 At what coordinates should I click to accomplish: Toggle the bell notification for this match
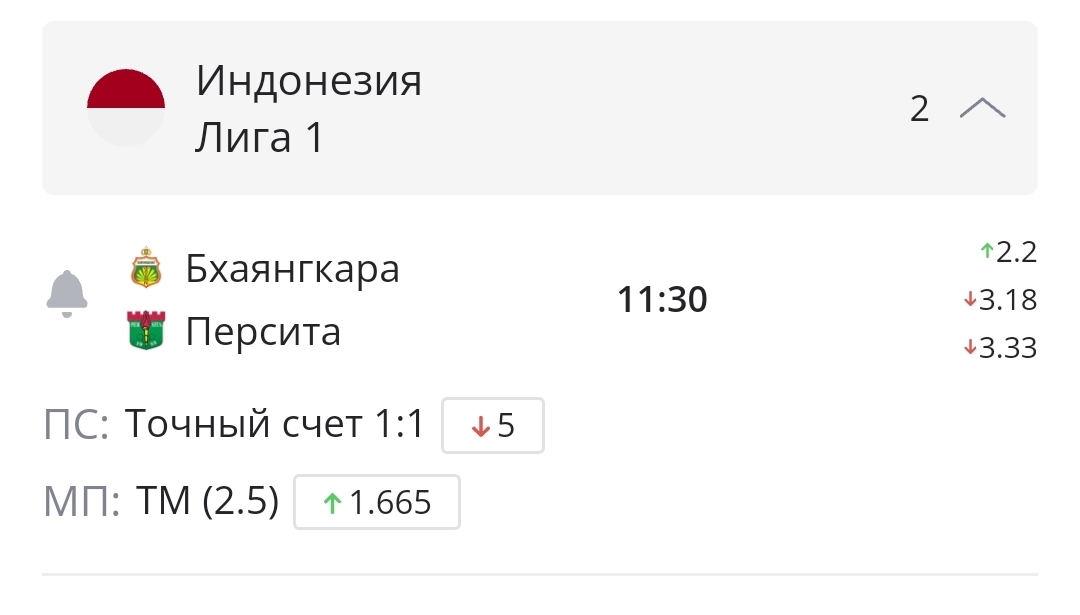67,294
